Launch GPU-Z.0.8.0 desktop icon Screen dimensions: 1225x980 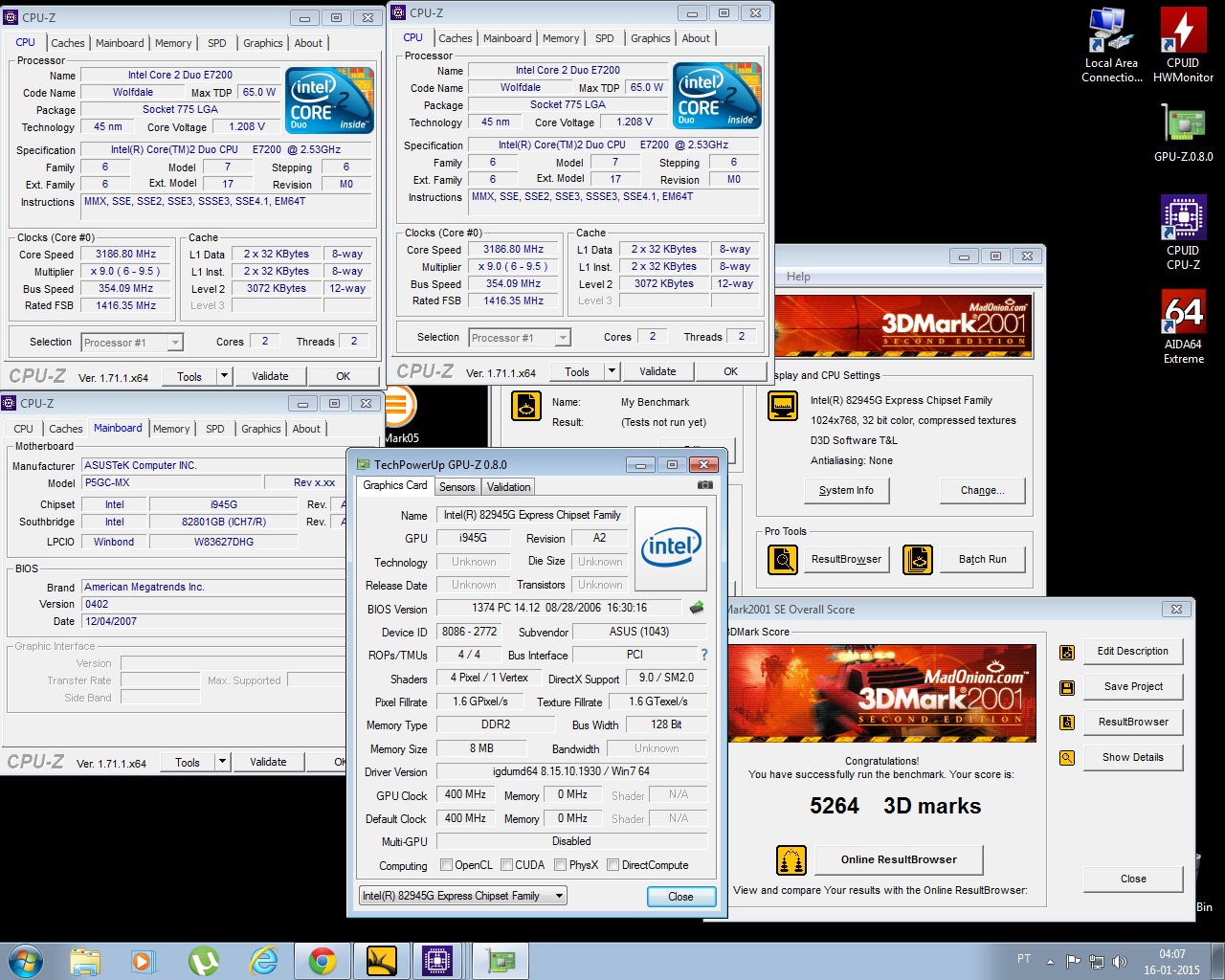click(1183, 134)
